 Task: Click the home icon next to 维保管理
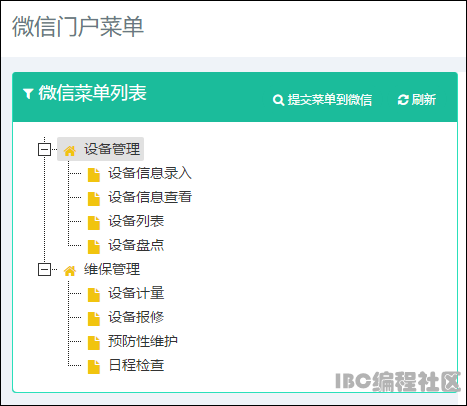(x=70, y=271)
